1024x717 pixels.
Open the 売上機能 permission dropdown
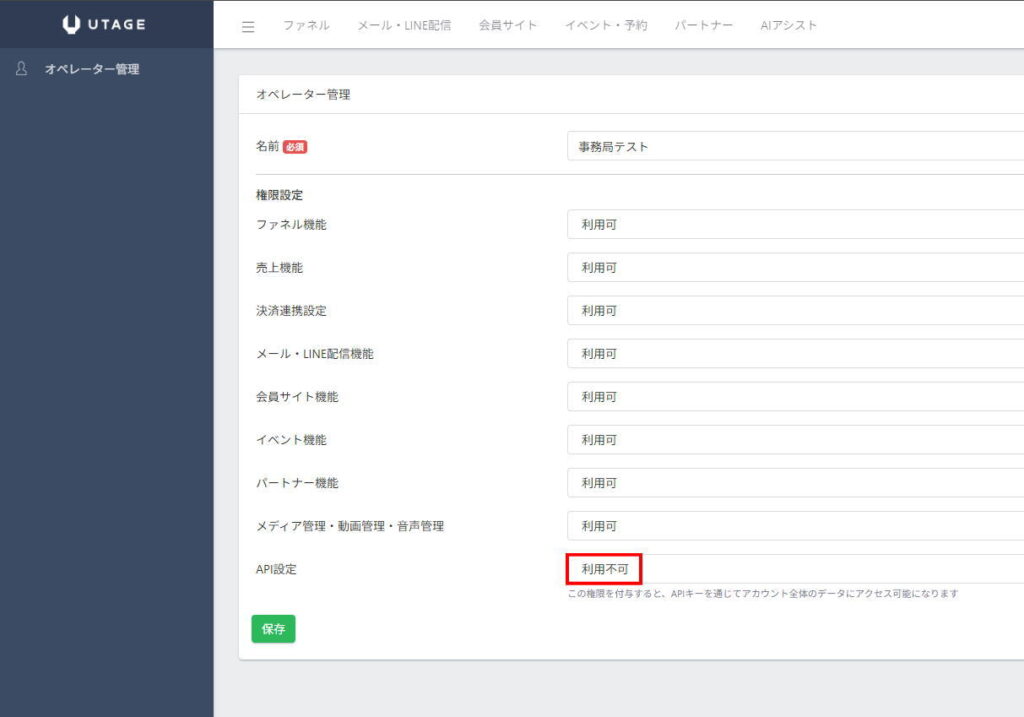click(x=795, y=268)
